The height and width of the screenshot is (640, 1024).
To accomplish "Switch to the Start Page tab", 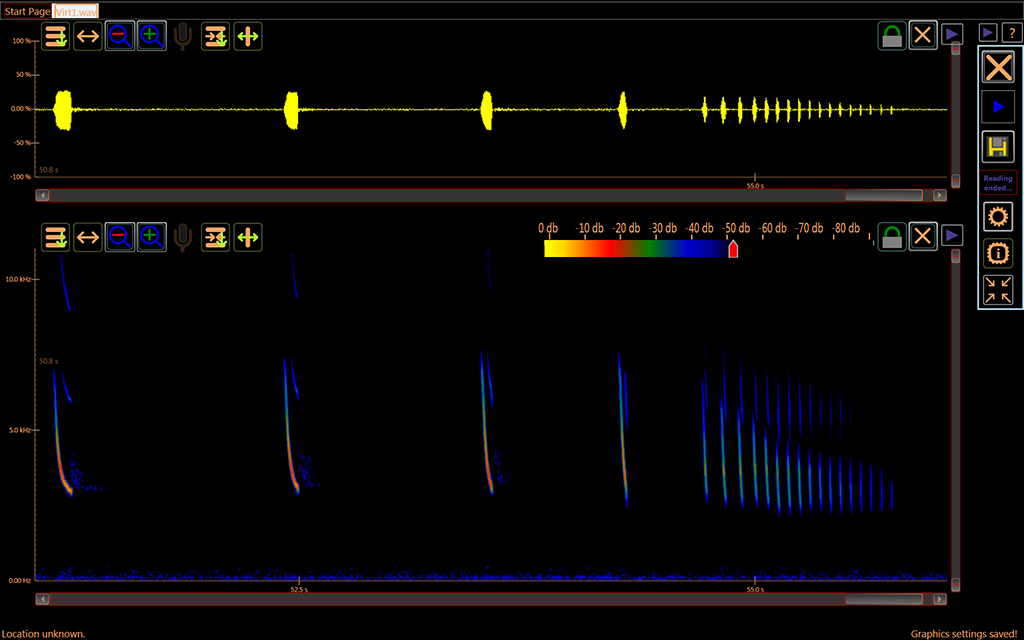I will tap(27, 10).
